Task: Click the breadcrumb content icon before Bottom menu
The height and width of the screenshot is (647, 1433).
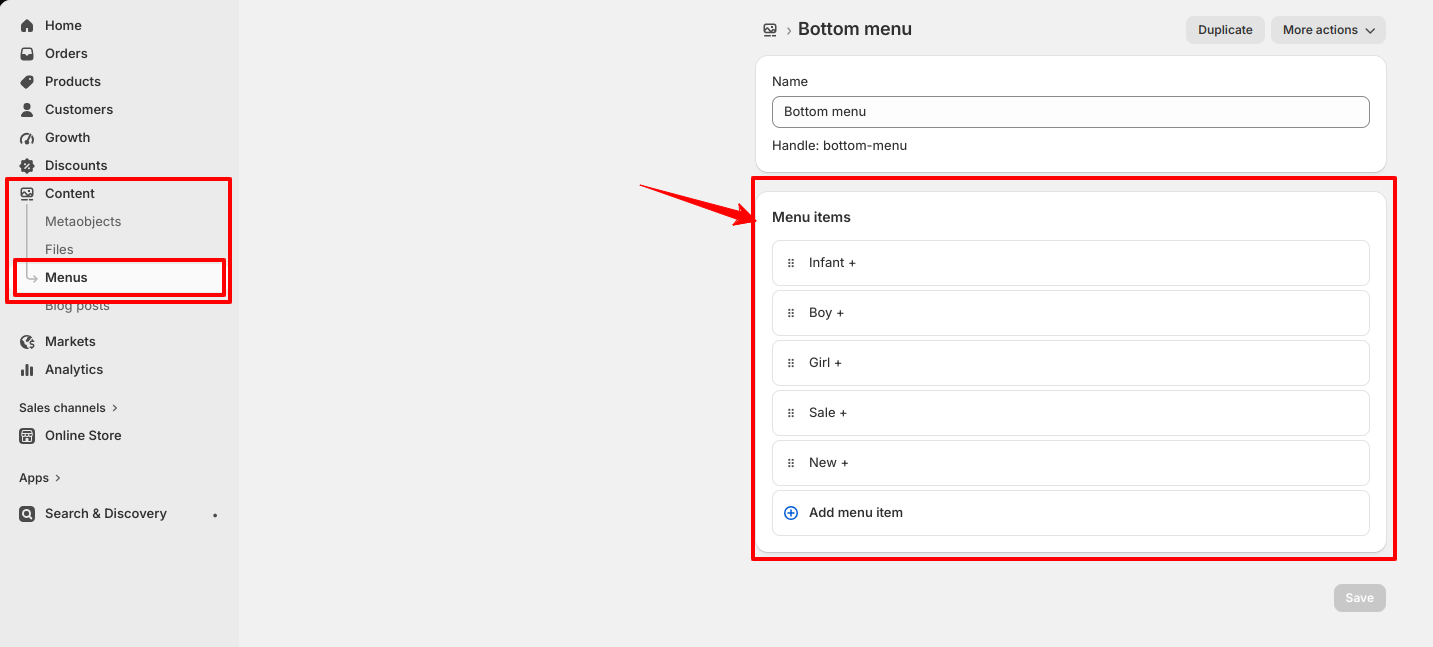Action: click(770, 30)
